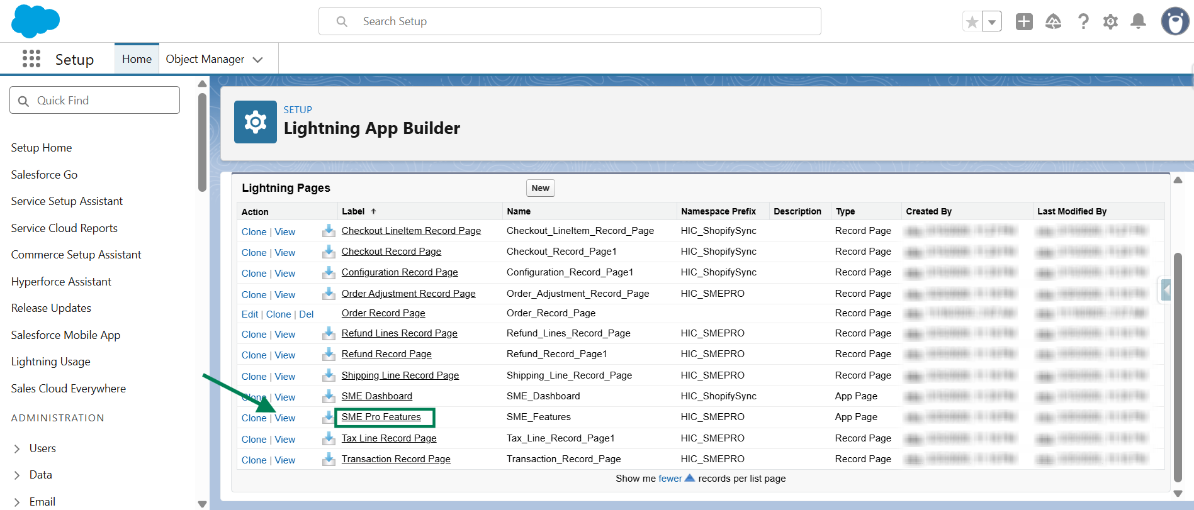Screen dimensions: 1194x510
Task: Click the Trailhead guidance icon
Action: pyautogui.click(x=1053, y=21)
